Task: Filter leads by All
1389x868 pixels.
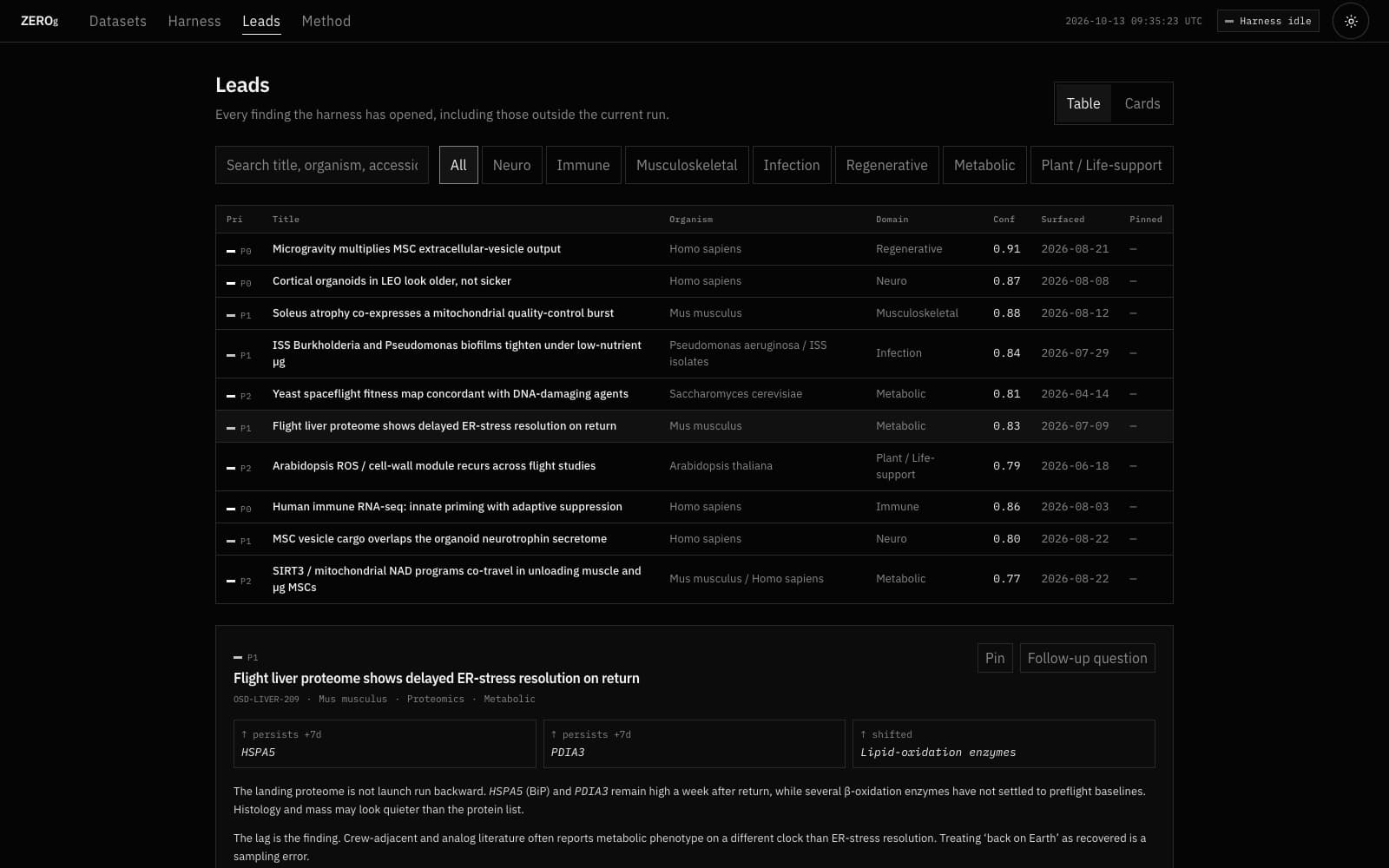Action: click(458, 165)
